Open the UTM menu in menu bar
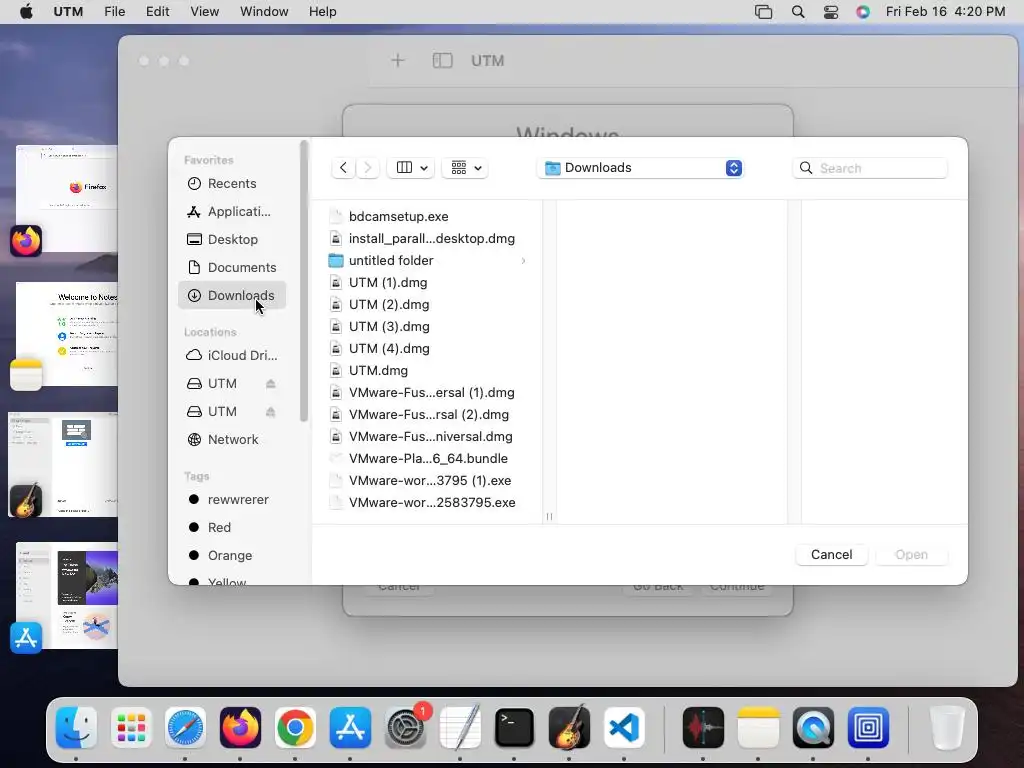 click(68, 12)
